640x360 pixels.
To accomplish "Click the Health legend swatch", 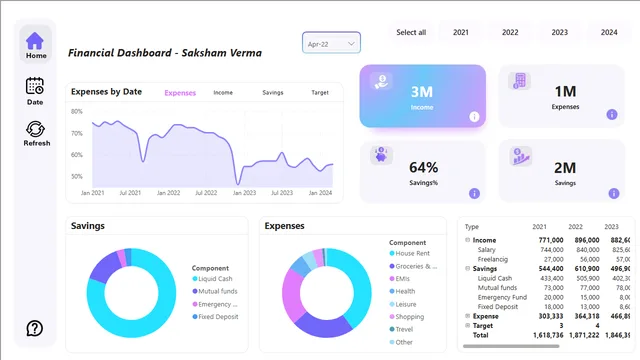I will [392, 291].
